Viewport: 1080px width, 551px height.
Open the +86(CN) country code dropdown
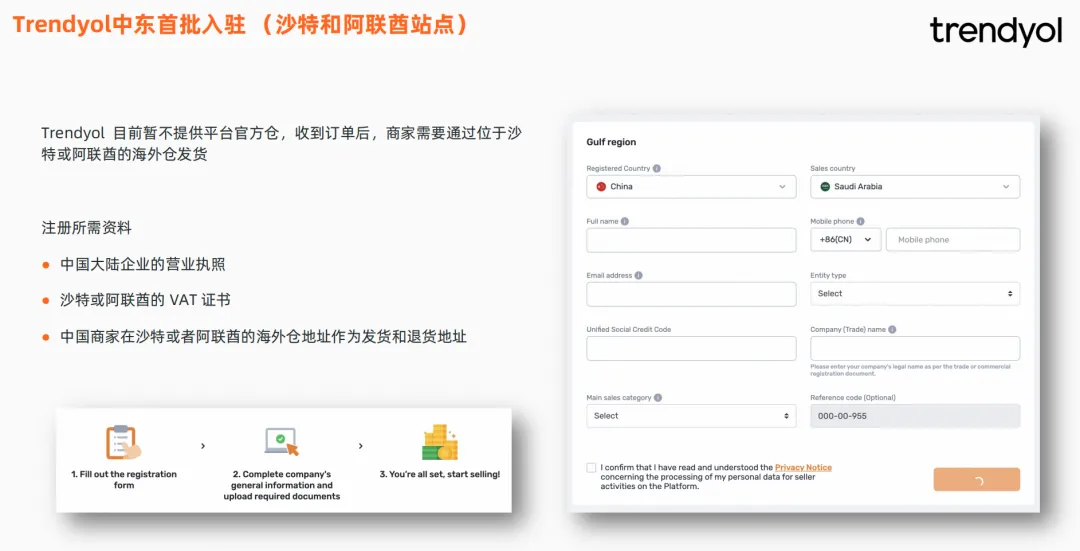[x=845, y=240]
